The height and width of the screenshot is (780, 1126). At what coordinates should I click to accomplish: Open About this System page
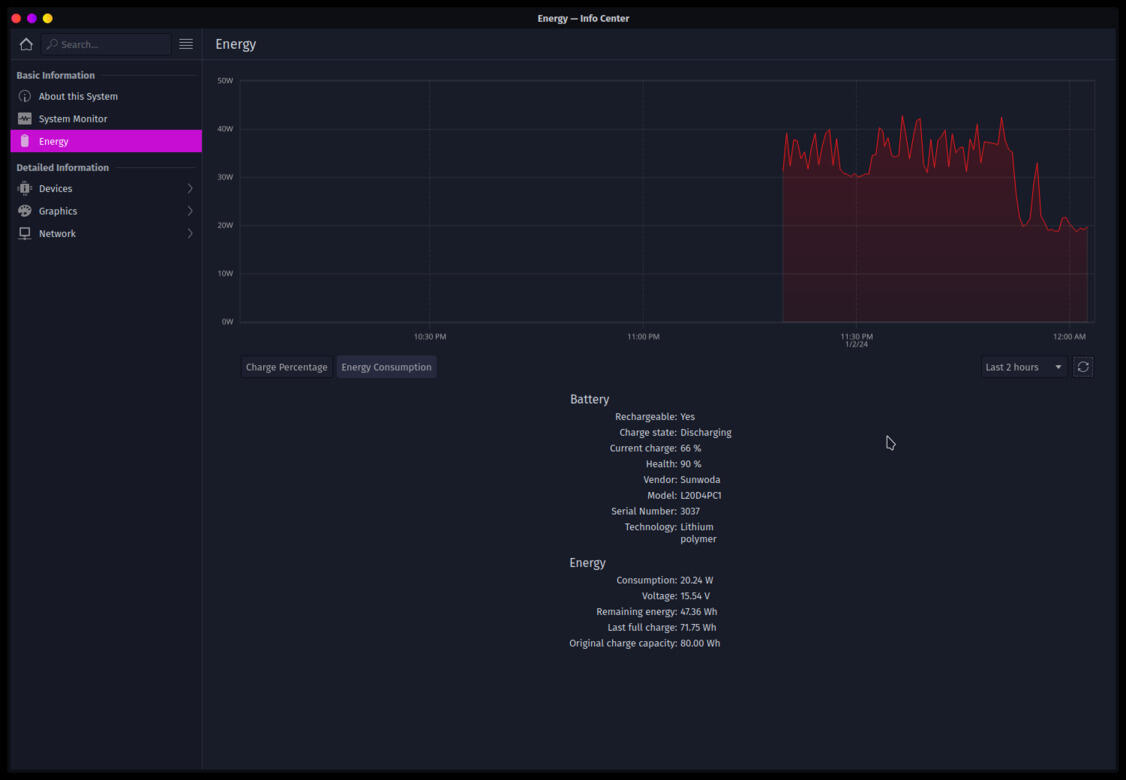pyautogui.click(x=106, y=96)
